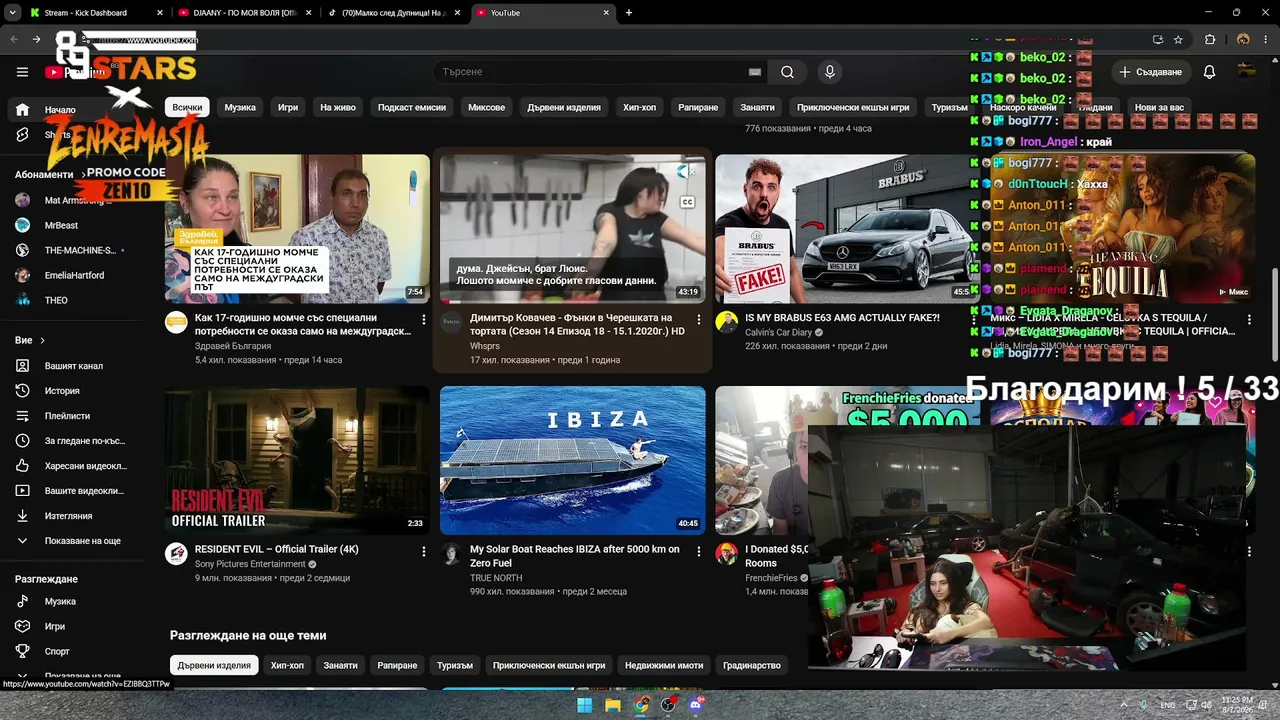This screenshot has width=1280, height=720.
Task: Show hidden system tray icons
Action: (1123, 704)
